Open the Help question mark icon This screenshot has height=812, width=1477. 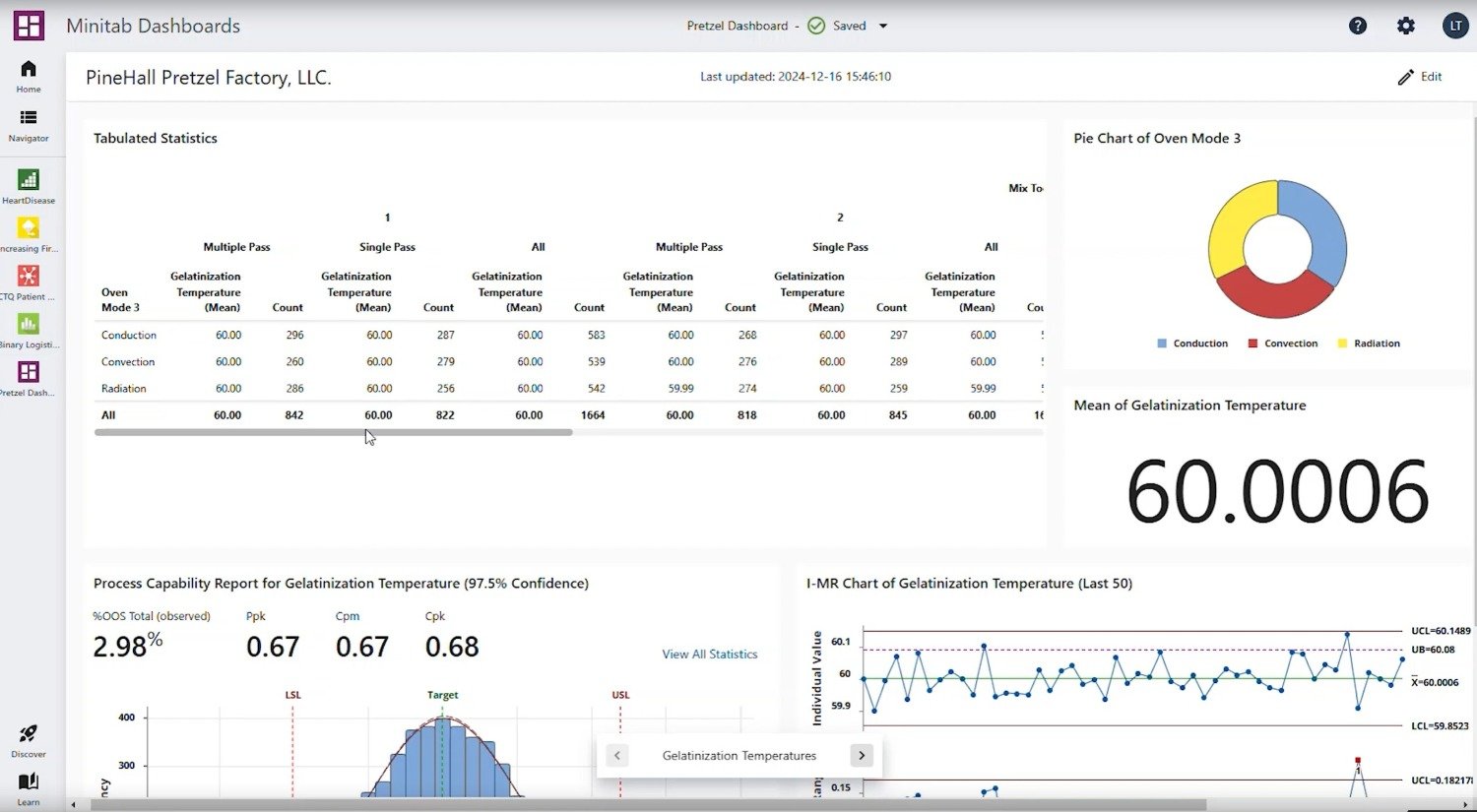pyautogui.click(x=1358, y=26)
